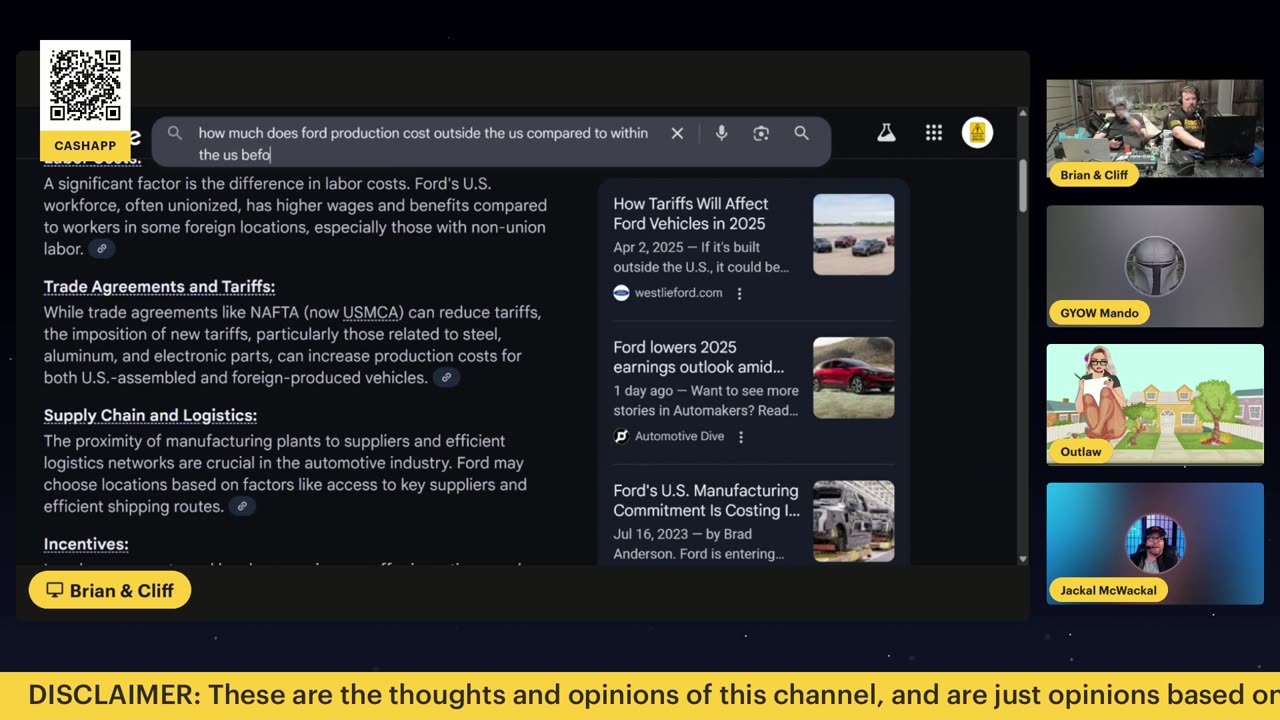Click the Automotive Dive source name
The image size is (1280, 720).
[x=679, y=436]
